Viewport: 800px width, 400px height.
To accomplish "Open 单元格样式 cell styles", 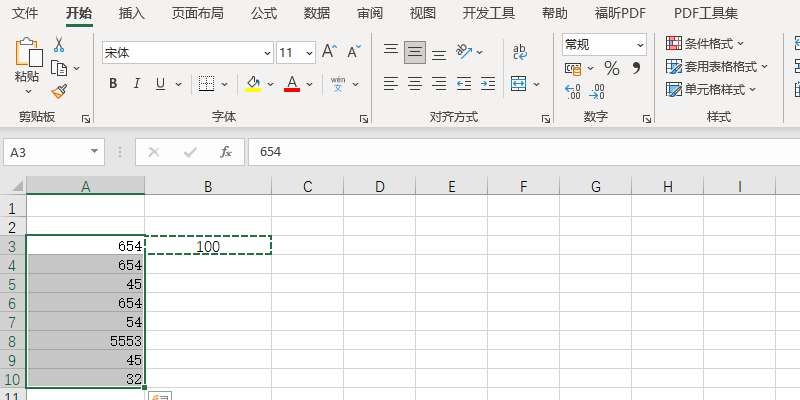I will pyautogui.click(x=711, y=90).
